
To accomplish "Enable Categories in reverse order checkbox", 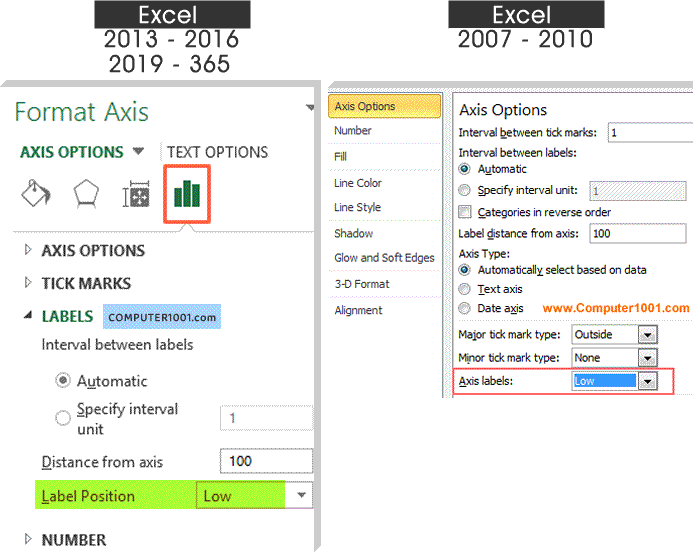I will (465, 212).
